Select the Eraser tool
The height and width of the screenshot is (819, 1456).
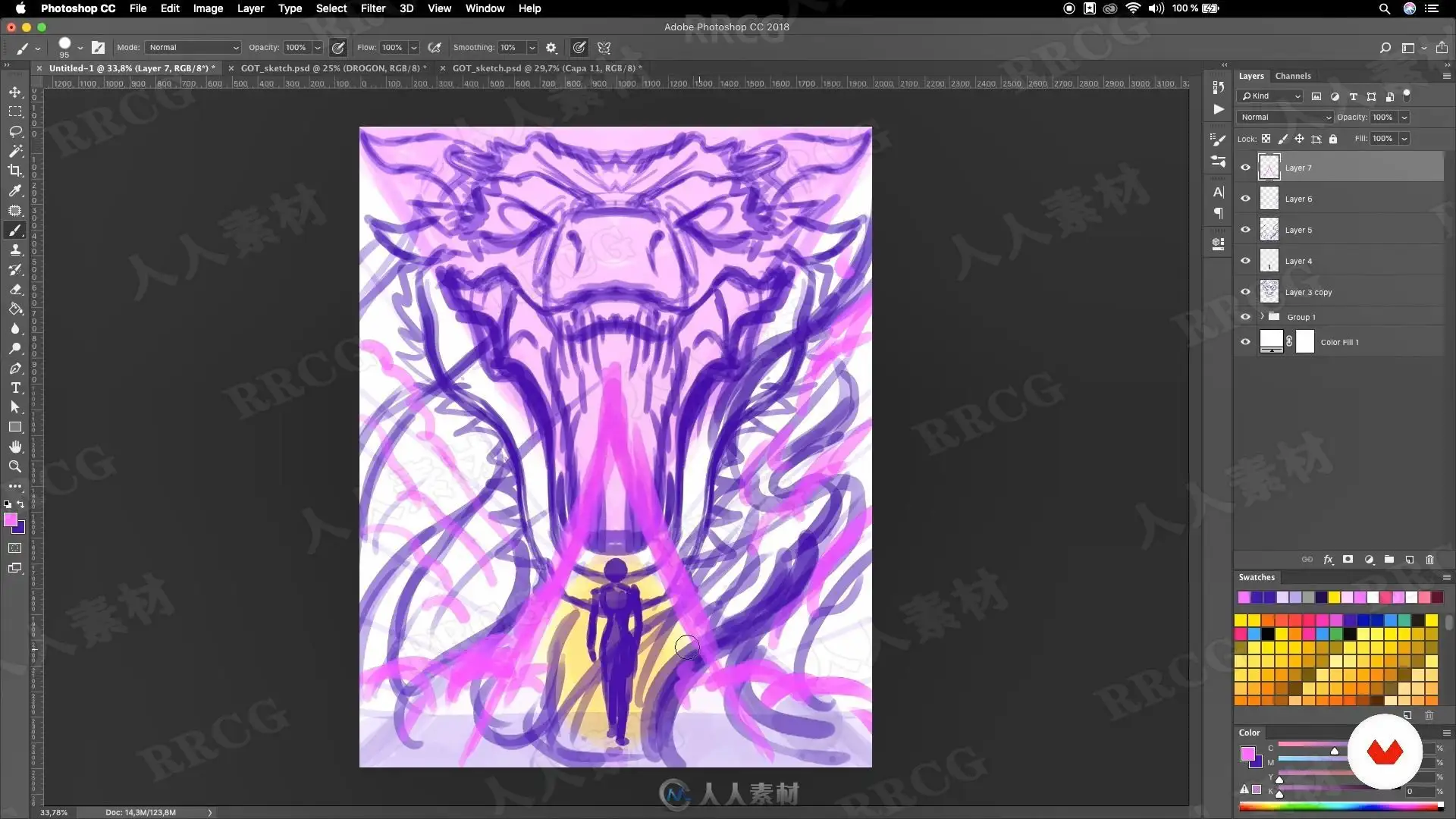tap(15, 289)
